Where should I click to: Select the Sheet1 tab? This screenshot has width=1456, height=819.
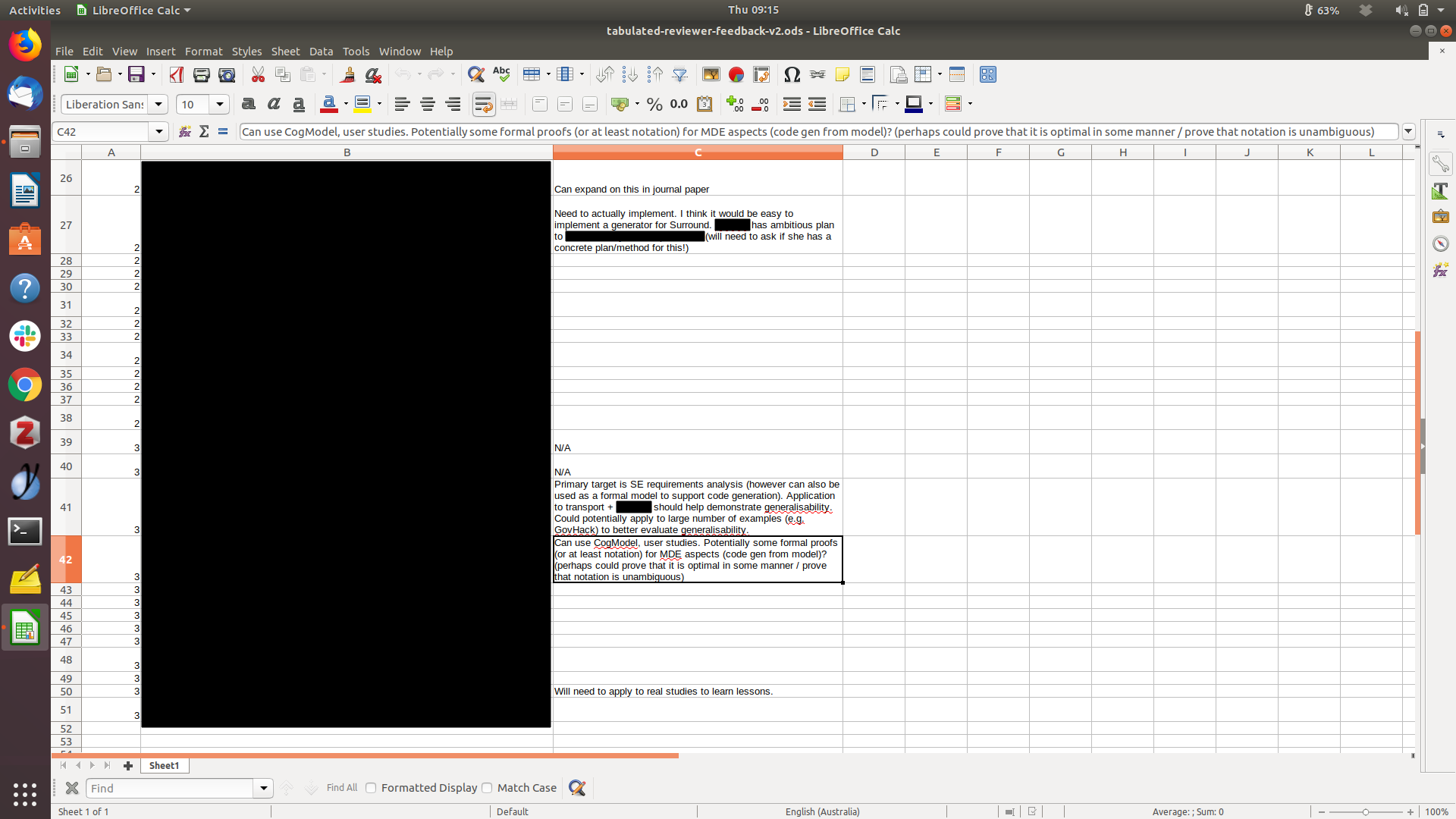(164, 766)
